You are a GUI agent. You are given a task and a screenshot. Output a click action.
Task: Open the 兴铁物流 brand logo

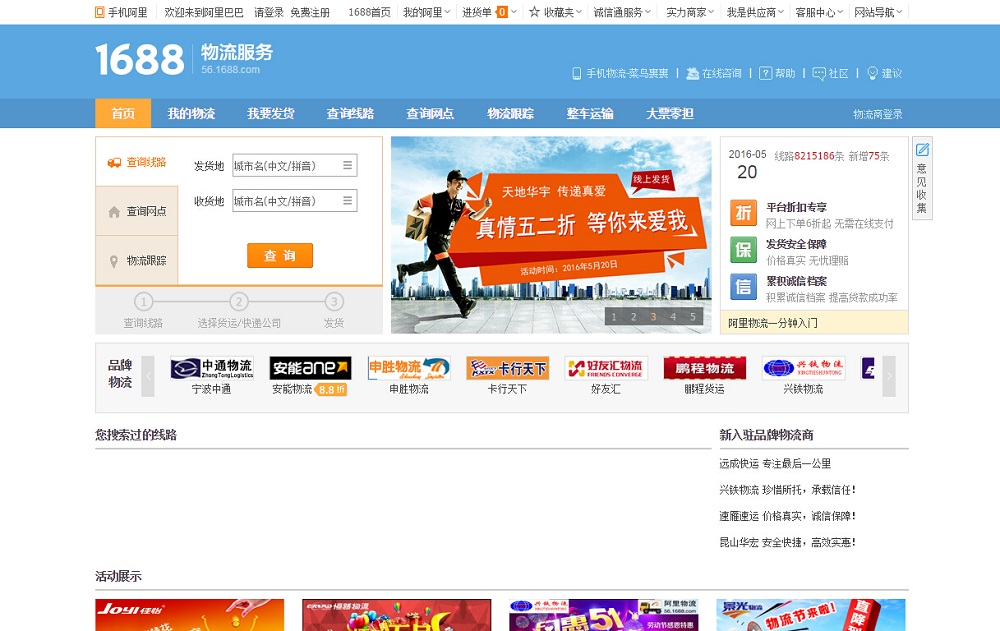(804, 368)
